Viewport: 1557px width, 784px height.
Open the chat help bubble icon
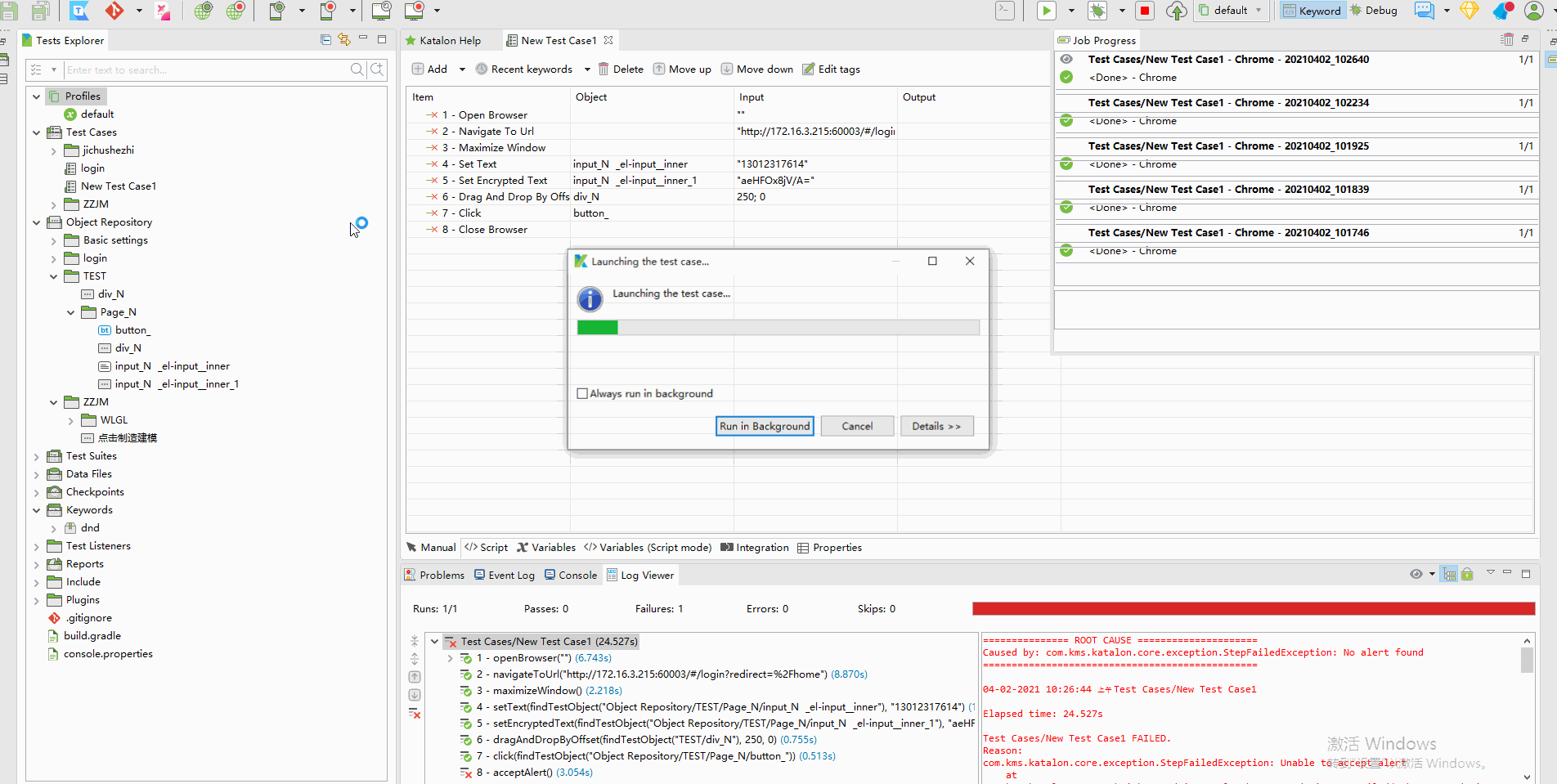point(1425,11)
